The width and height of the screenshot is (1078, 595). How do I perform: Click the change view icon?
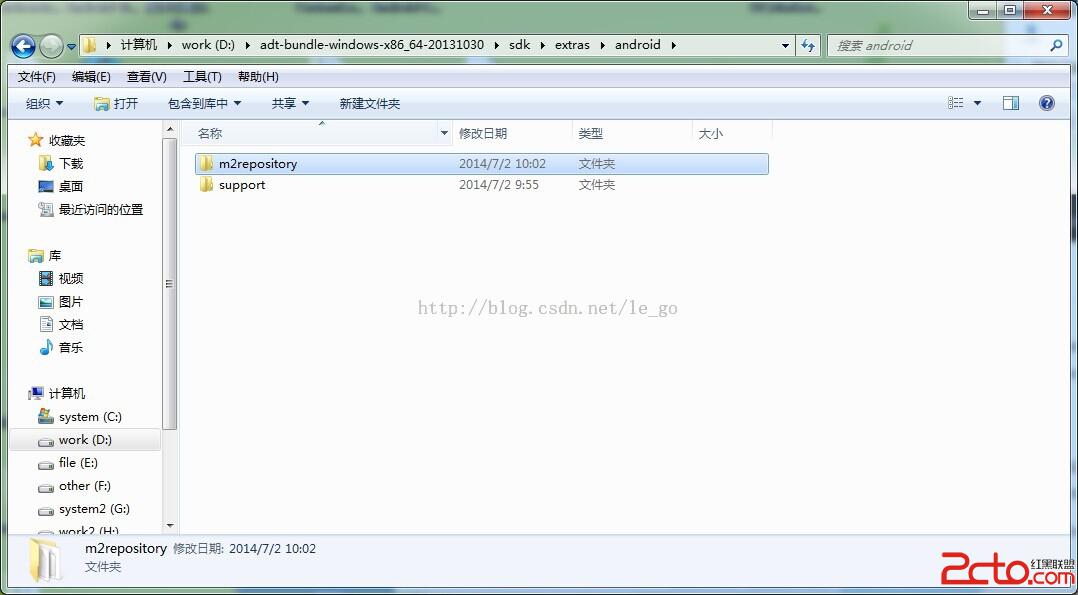[956, 103]
